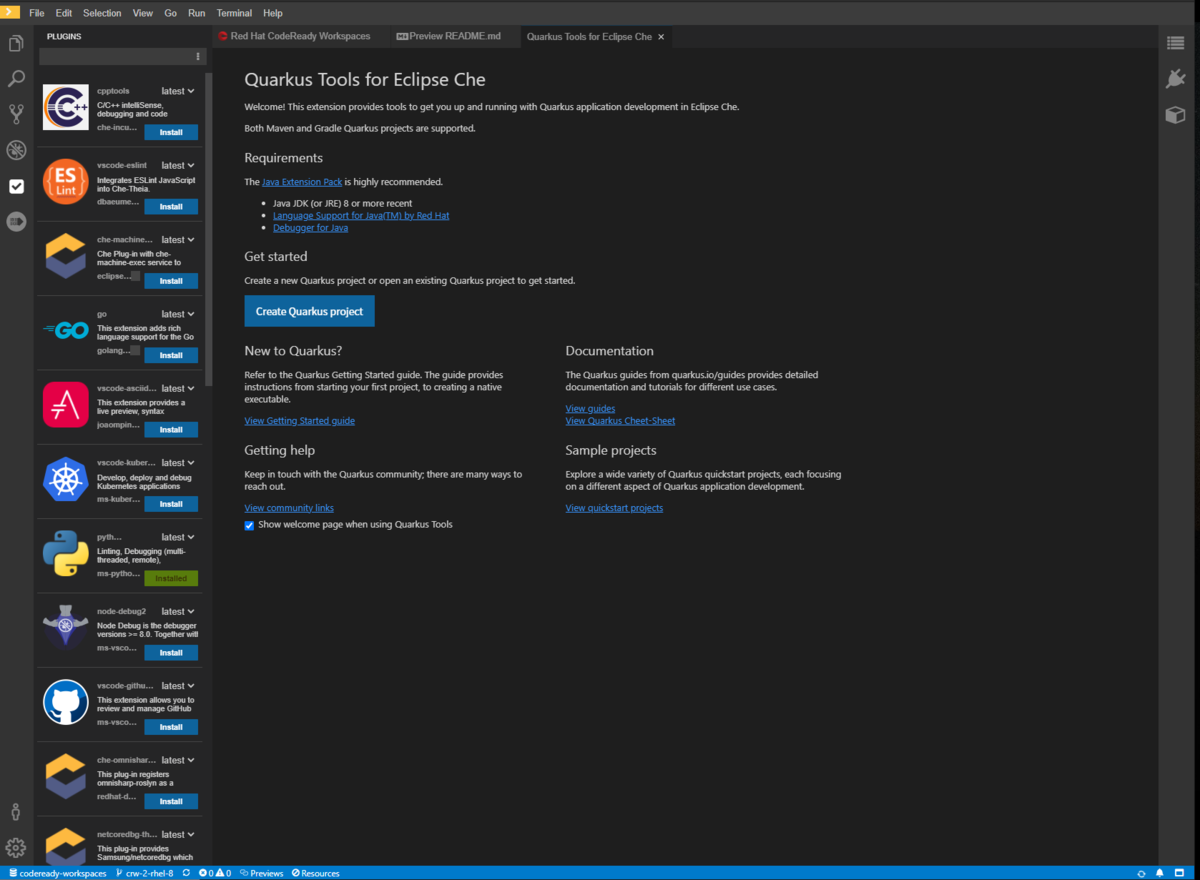Image resolution: width=1200 pixels, height=880 pixels.
Task: Open the Java Extension Pack link
Action: pyautogui.click(x=302, y=182)
